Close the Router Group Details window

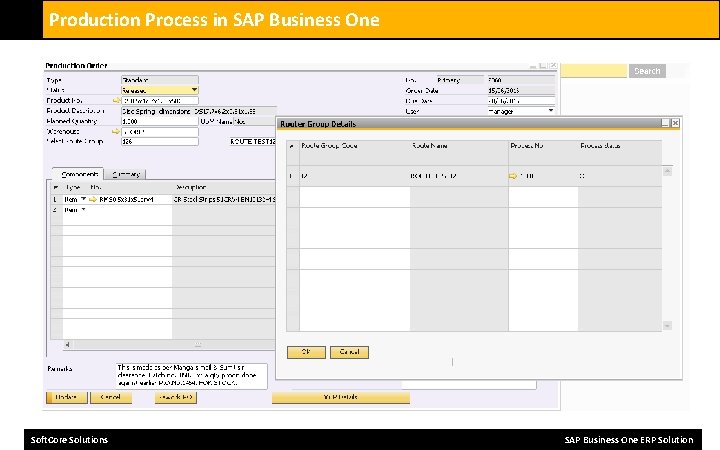click(675, 123)
